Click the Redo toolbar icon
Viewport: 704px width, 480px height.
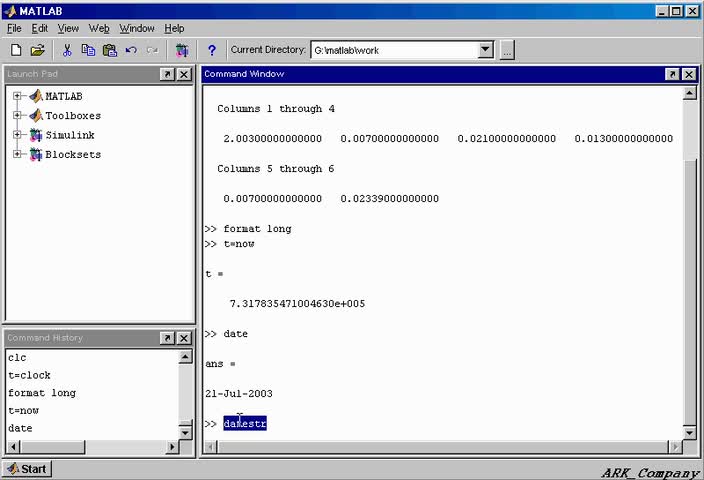point(152,50)
